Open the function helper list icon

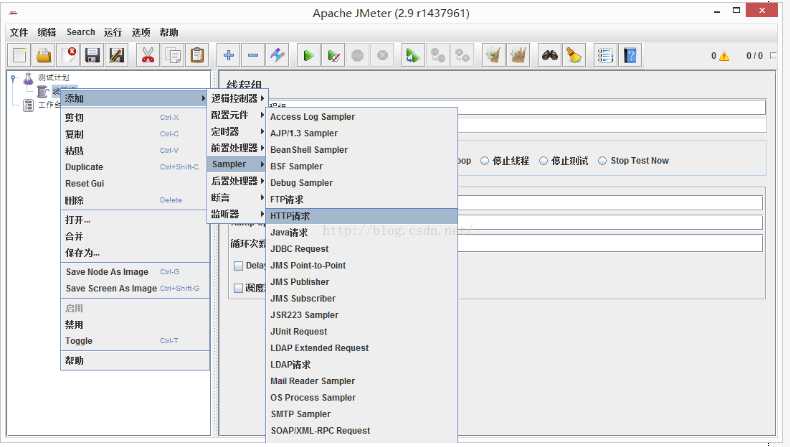605,55
